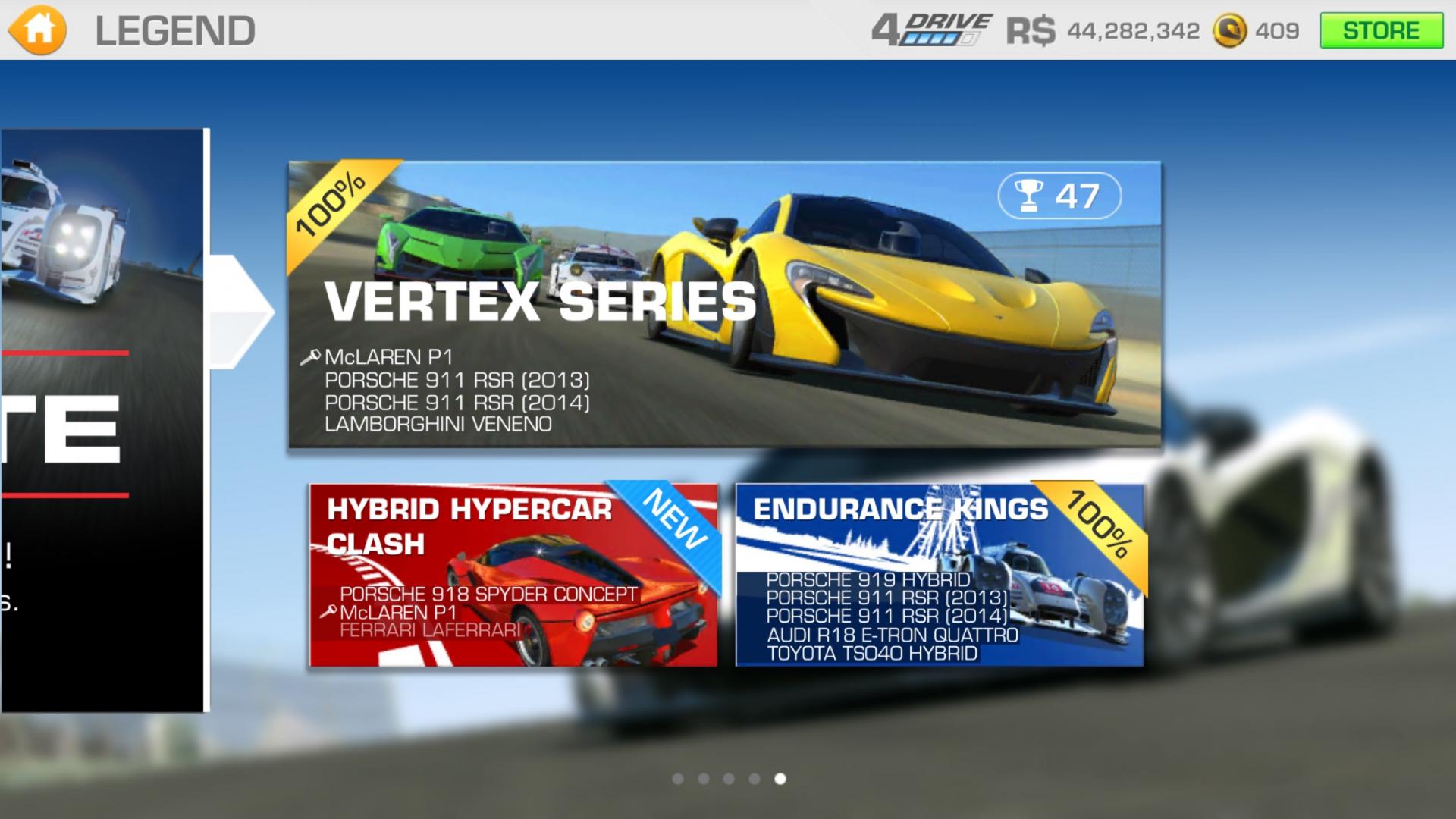Tap wrench icon in Hybrid Hypercar Clash
Screen dimensions: 1456x819
pyautogui.click(x=328, y=612)
